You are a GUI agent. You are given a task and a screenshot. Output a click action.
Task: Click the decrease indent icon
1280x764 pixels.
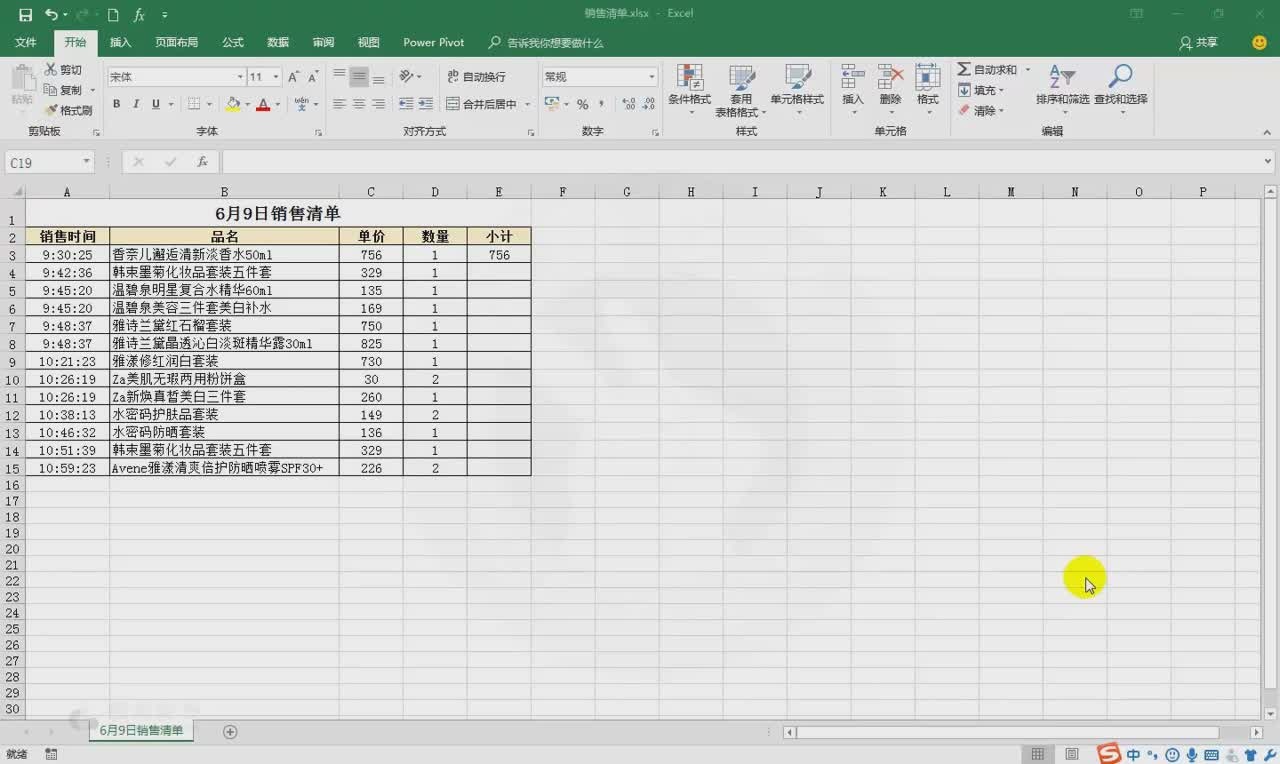click(406, 104)
